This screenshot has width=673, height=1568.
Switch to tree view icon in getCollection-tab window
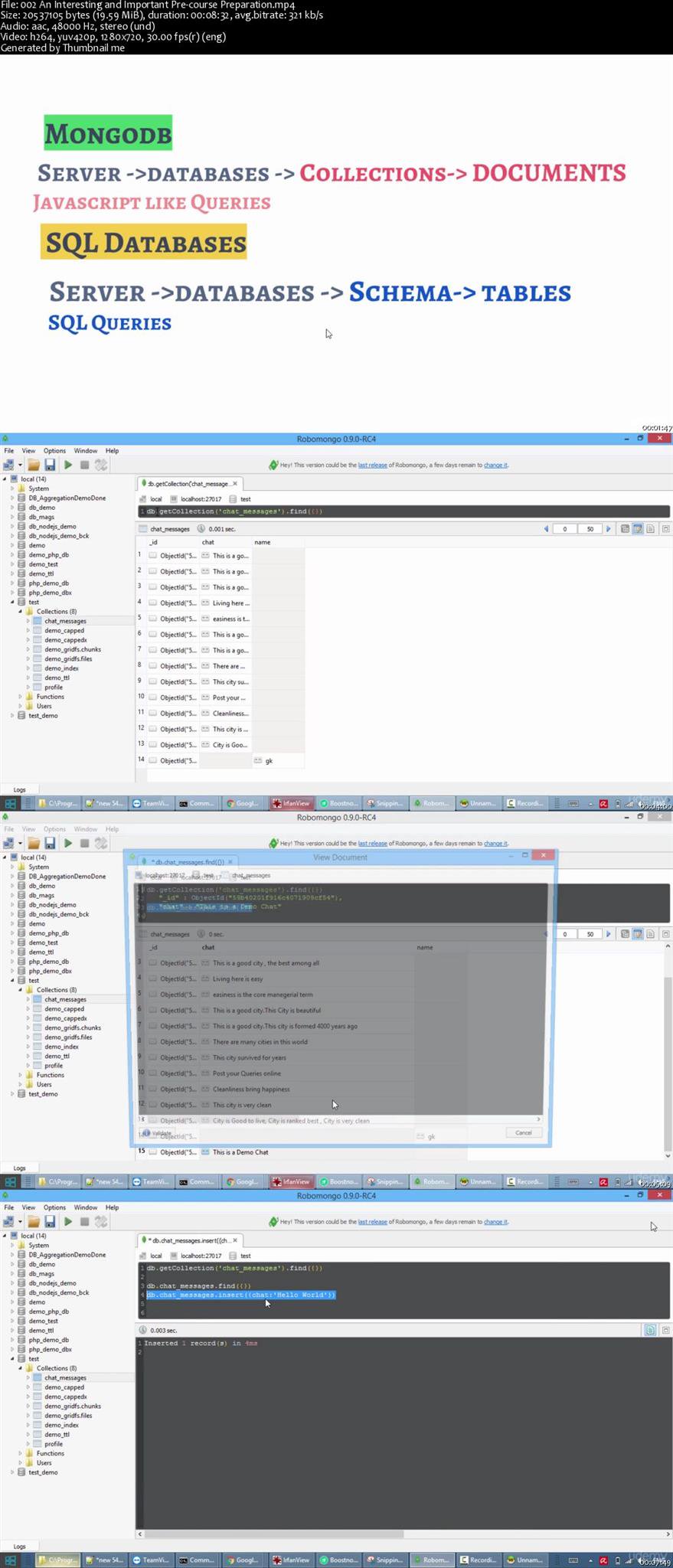(626, 529)
